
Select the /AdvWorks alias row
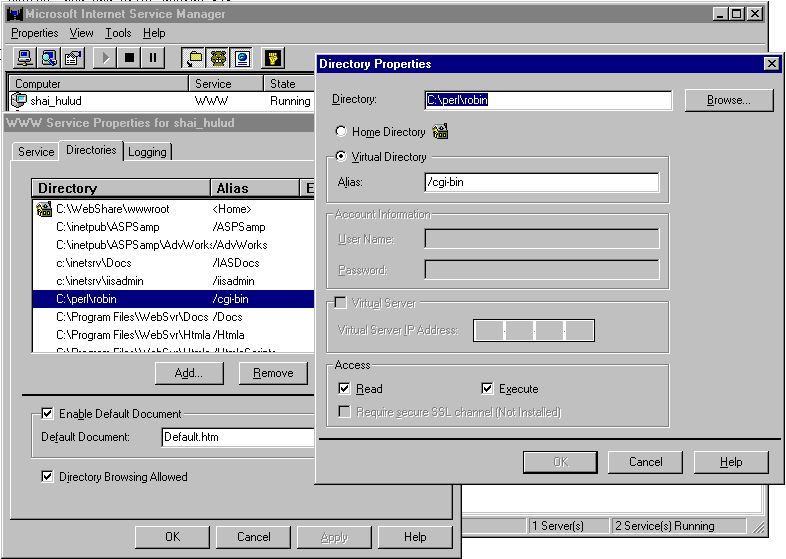[173, 245]
